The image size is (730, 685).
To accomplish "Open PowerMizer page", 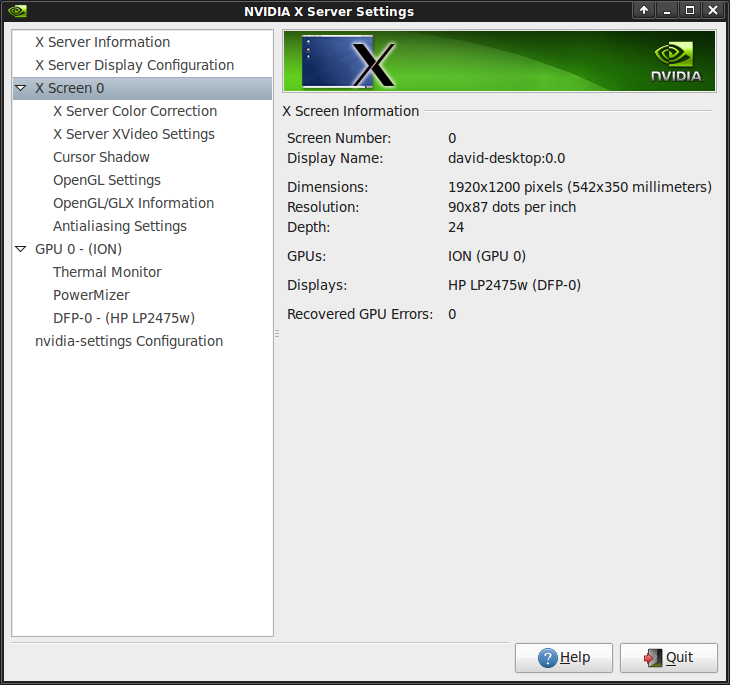I will pos(91,295).
